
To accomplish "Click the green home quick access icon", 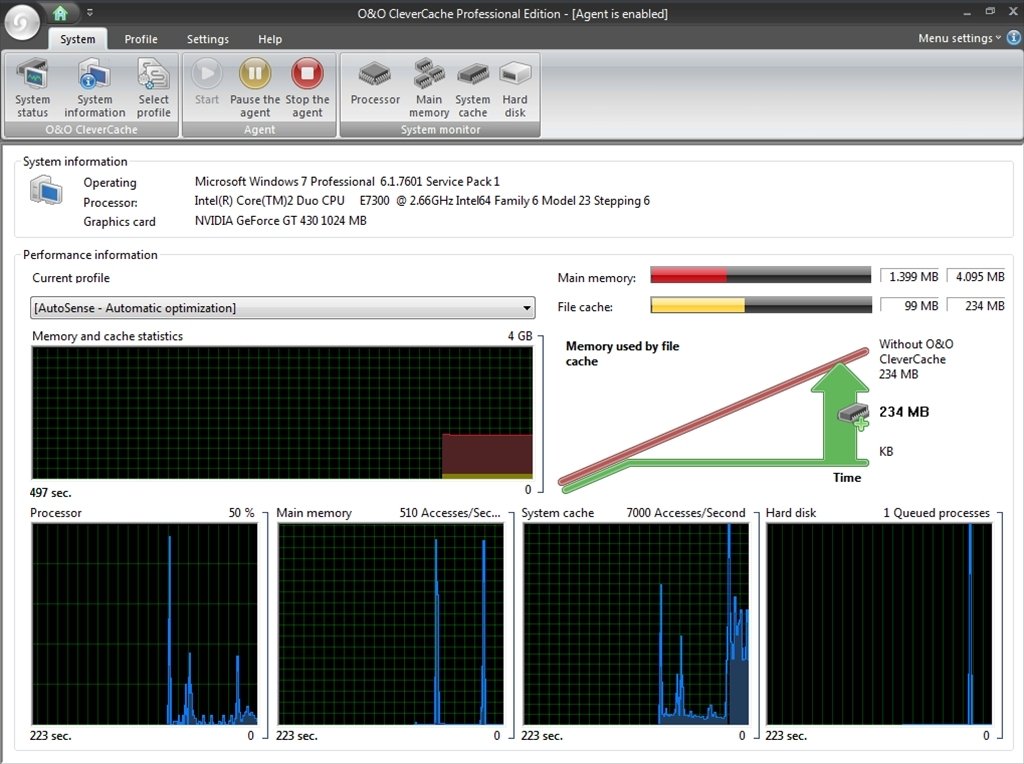I will click(x=61, y=12).
